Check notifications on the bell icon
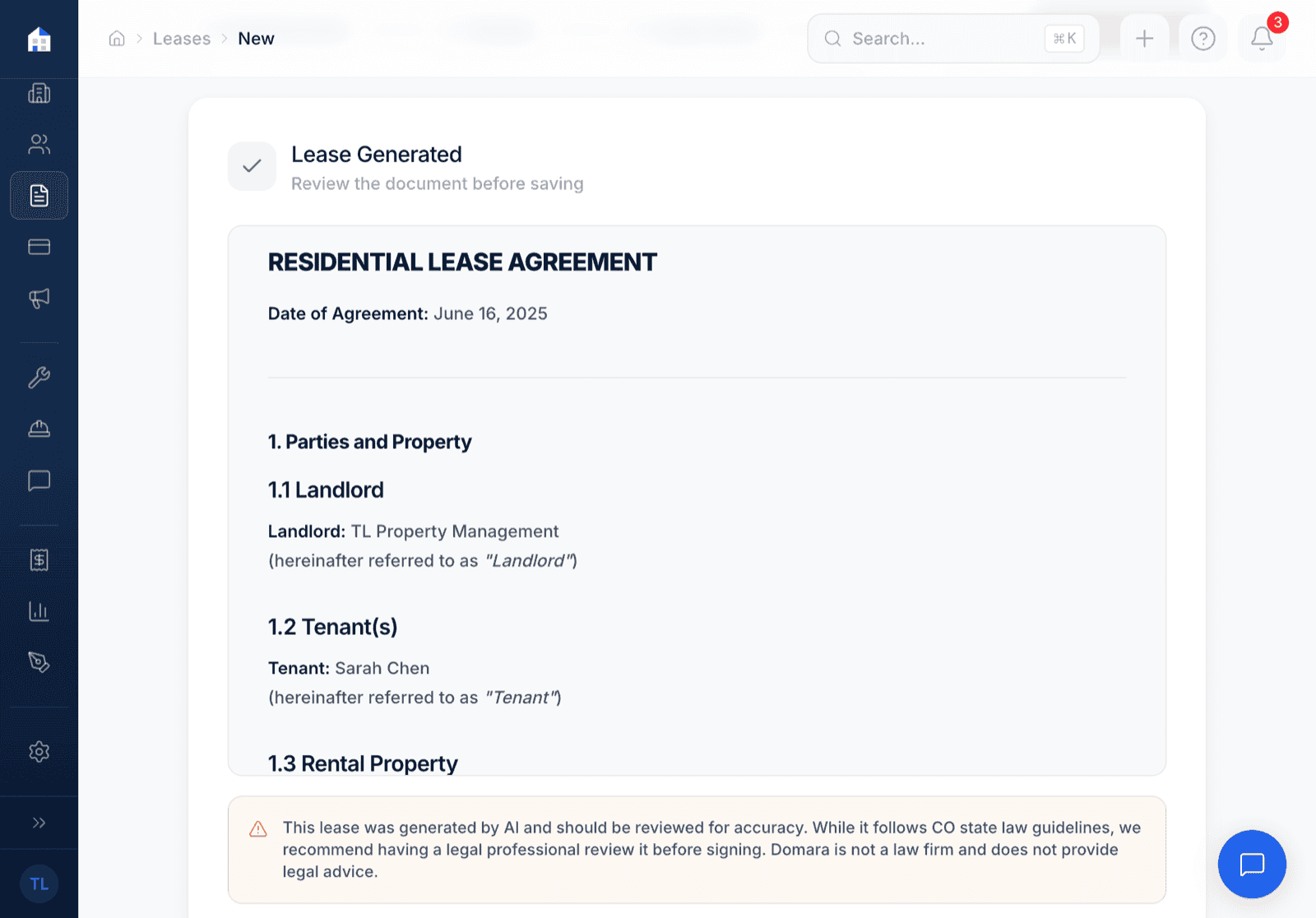This screenshot has height=918, width=1316. [1261, 39]
